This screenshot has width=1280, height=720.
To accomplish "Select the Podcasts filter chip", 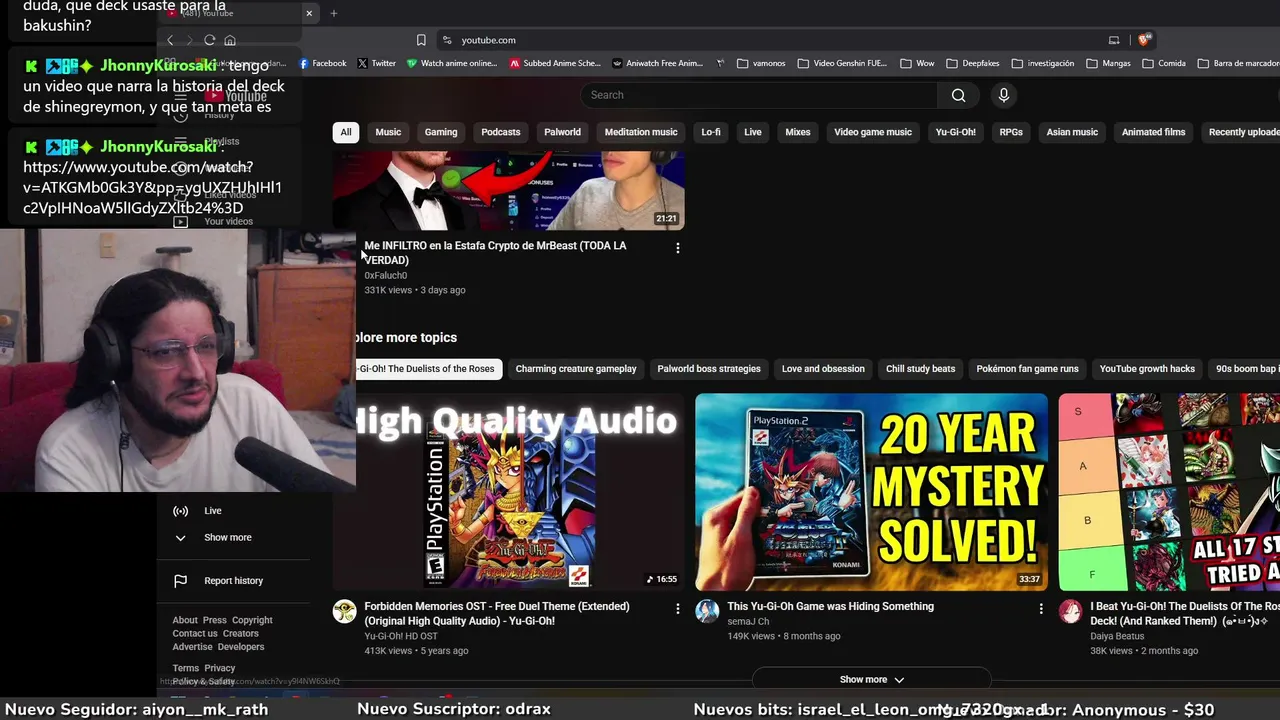I will 501,132.
